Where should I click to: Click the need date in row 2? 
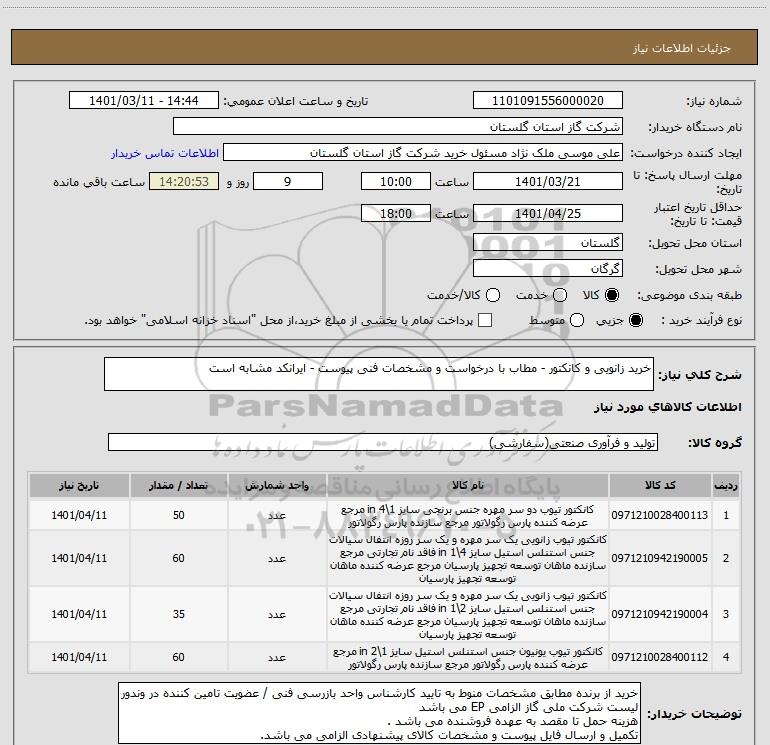(x=79, y=558)
